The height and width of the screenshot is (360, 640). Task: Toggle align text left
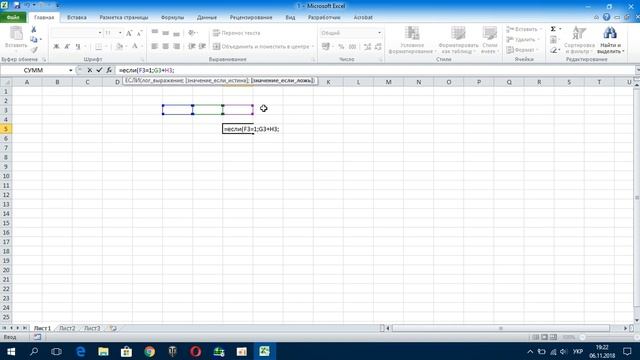pyautogui.click(x=155, y=47)
